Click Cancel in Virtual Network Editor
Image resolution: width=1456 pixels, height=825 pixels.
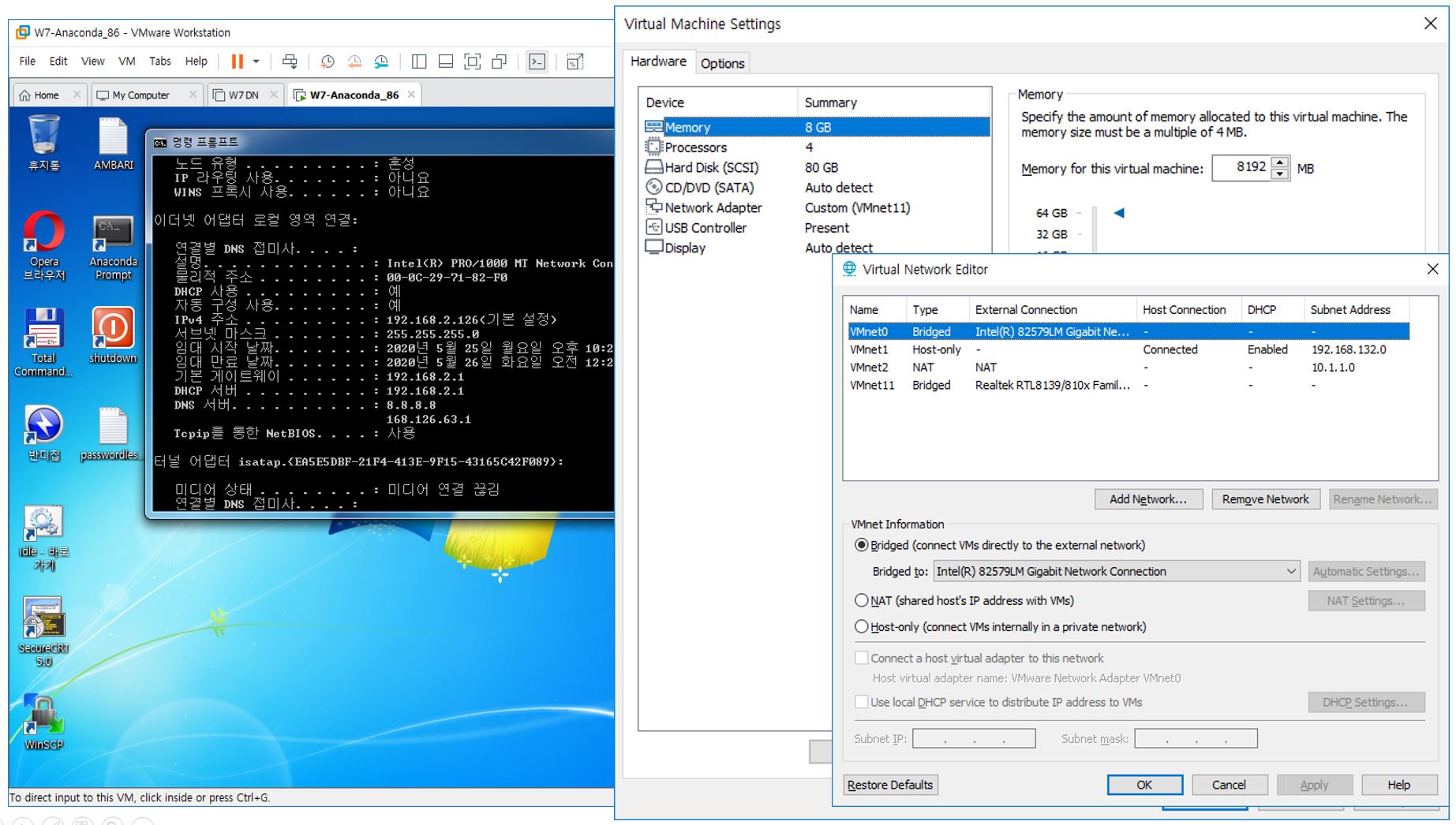pos(1229,785)
